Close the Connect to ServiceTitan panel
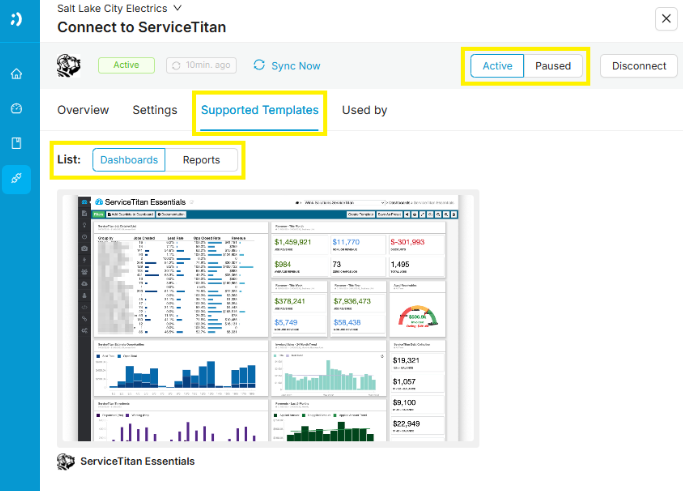This screenshot has height=491, width=683. [x=666, y=19]
